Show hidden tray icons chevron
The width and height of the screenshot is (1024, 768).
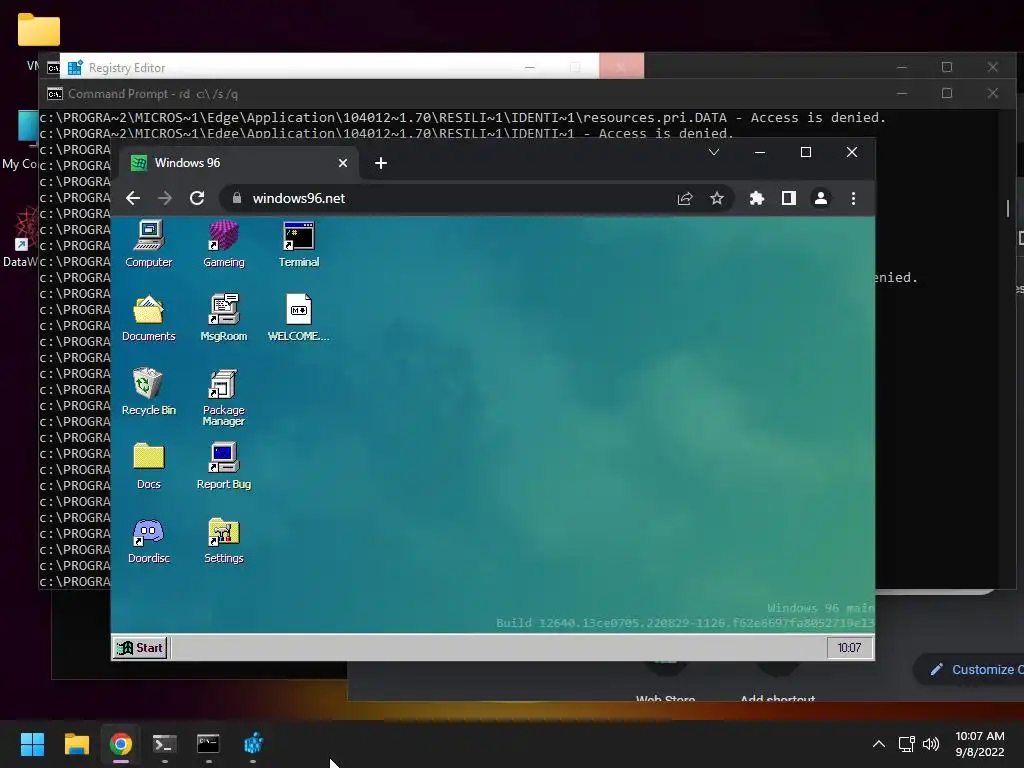[x=879, y=744]
